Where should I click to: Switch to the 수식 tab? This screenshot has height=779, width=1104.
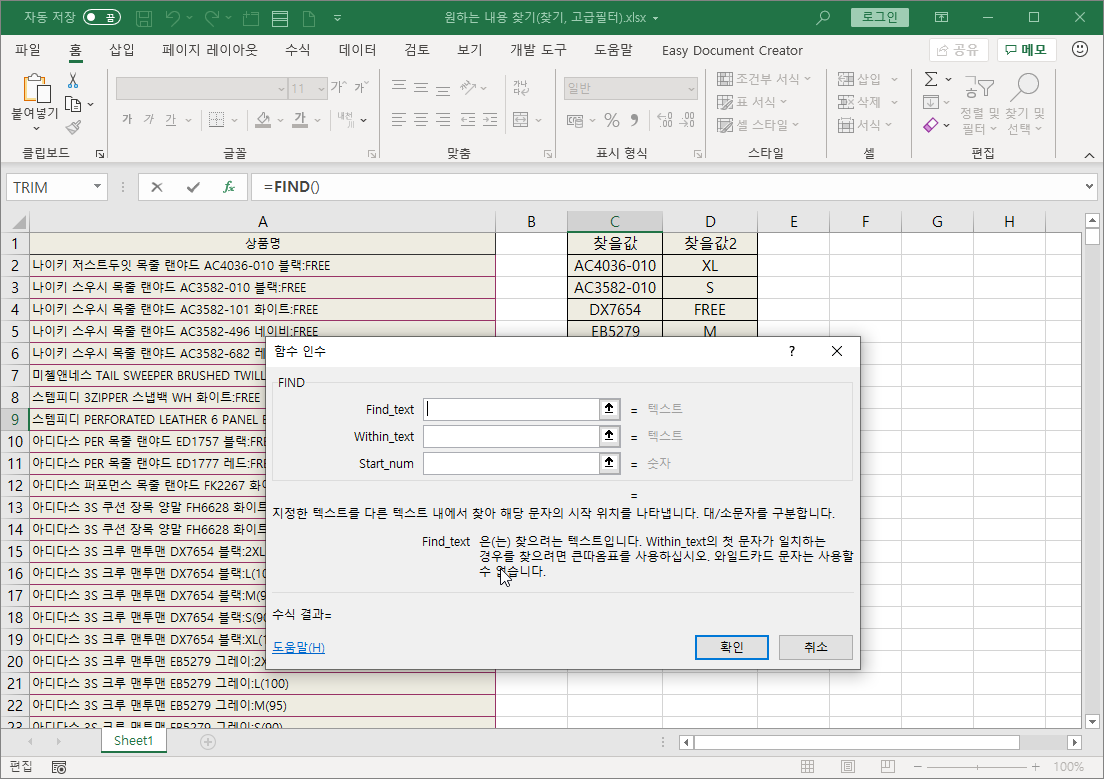pyautogui.click(x=297, y=50)
